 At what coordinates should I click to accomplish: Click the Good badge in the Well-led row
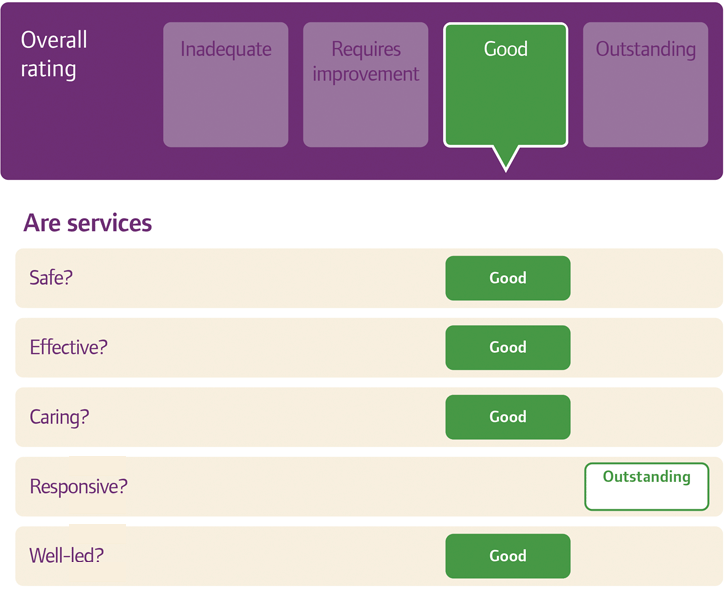pyautogui.click(x=507, y=556)
